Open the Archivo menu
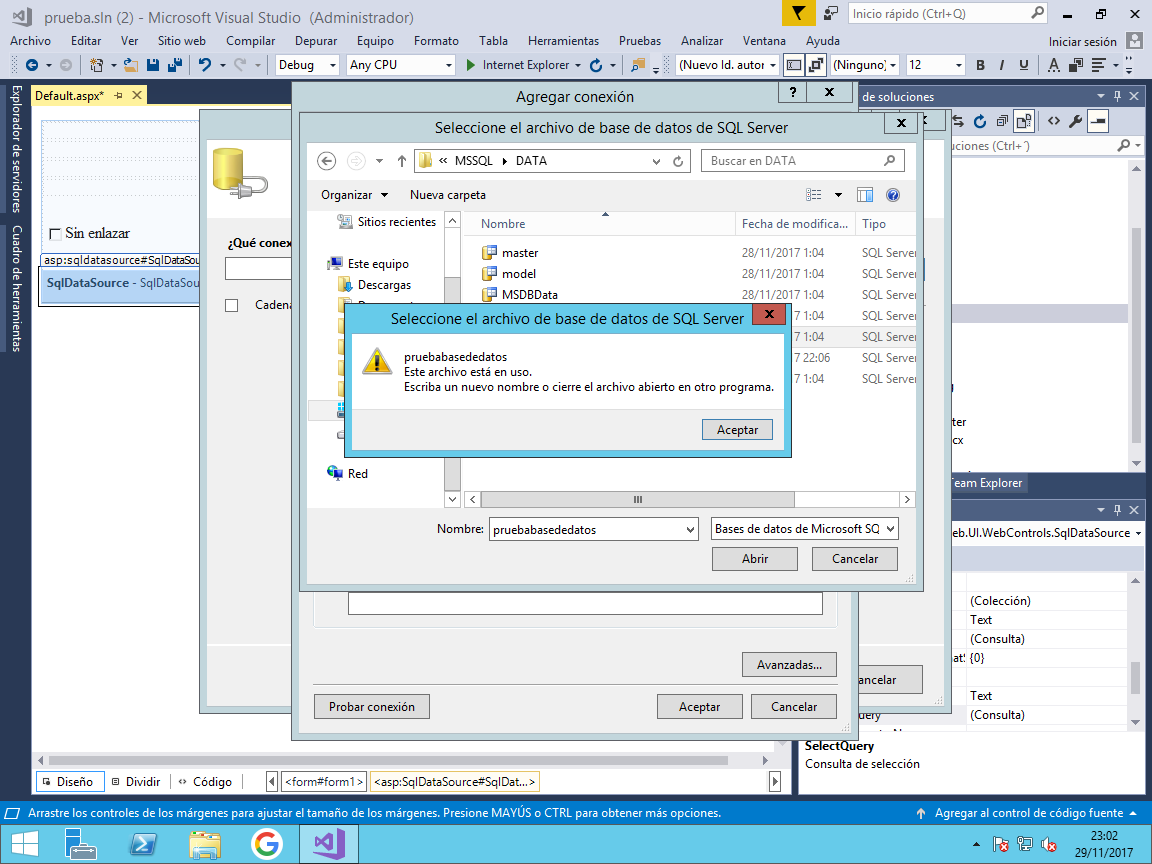Image resolution: width=1152 pixels, height=864 pixels. pyautogui.click(x=30, y=41)
